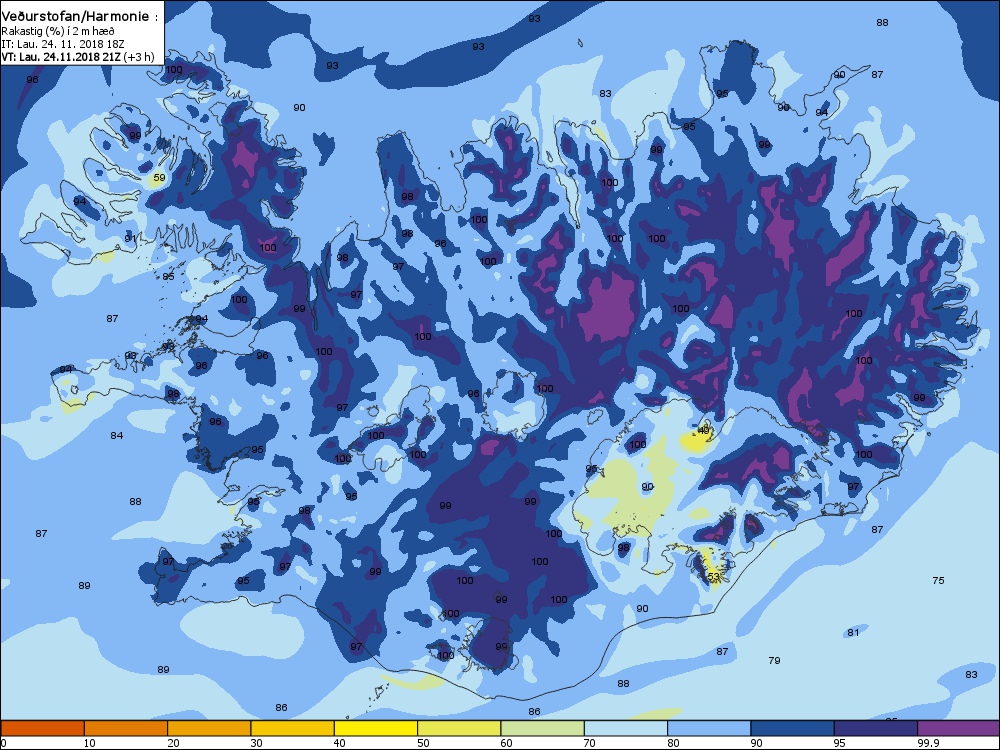The width and height of the screenshot is (1000, 750).
Task: Select the 'VT: Lau. 24.11.2018 21Z (+3 h)' line
Action: 78,57
